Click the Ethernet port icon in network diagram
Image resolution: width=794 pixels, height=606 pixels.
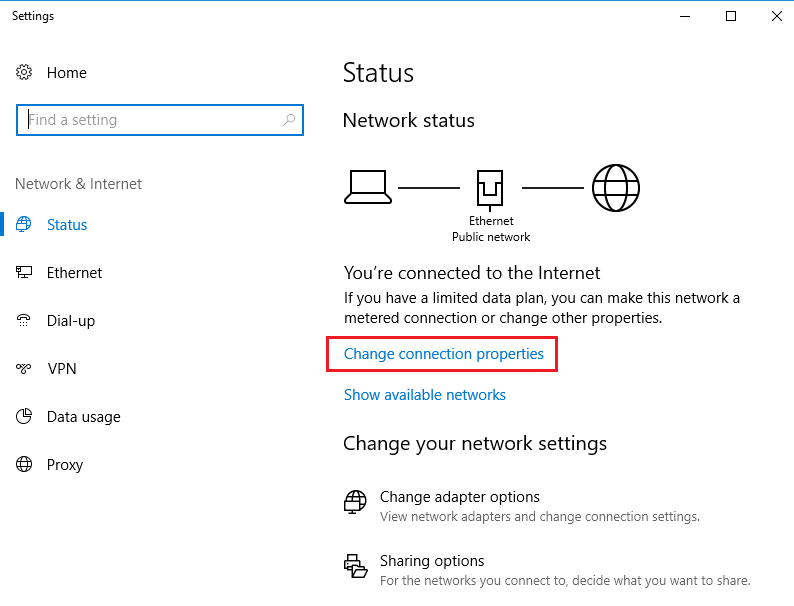tap(490, 187)
